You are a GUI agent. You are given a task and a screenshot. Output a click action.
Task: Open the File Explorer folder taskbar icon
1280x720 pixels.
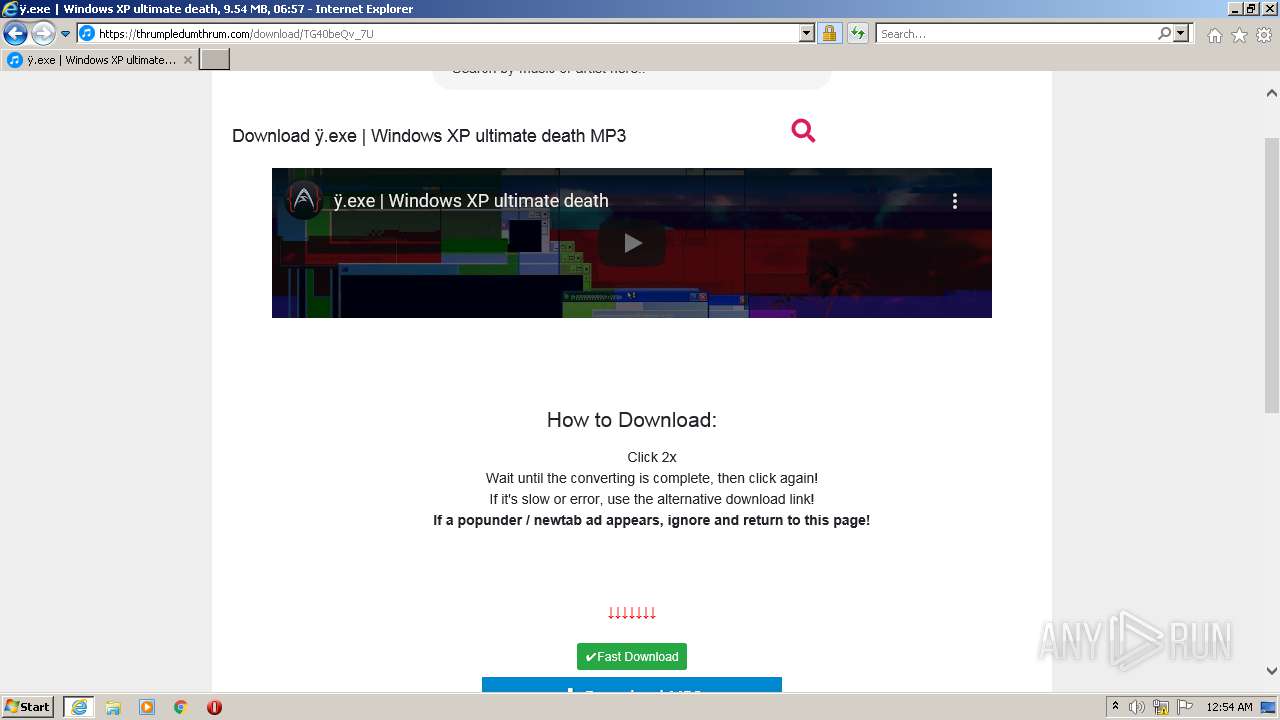113,707
